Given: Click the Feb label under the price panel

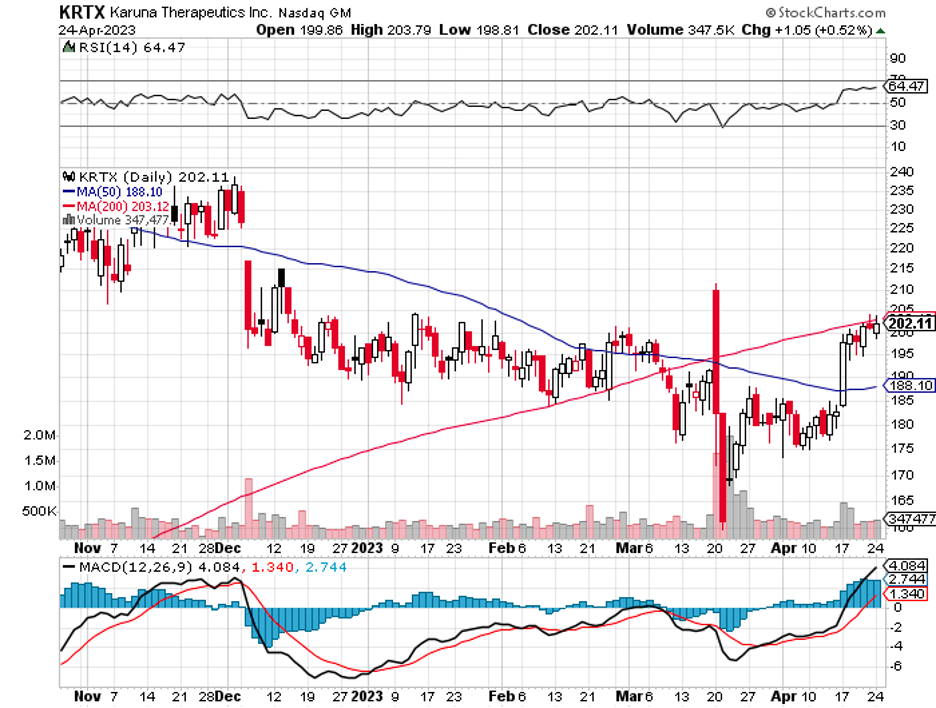Looking at the screenshot, I should click(500, 548).
